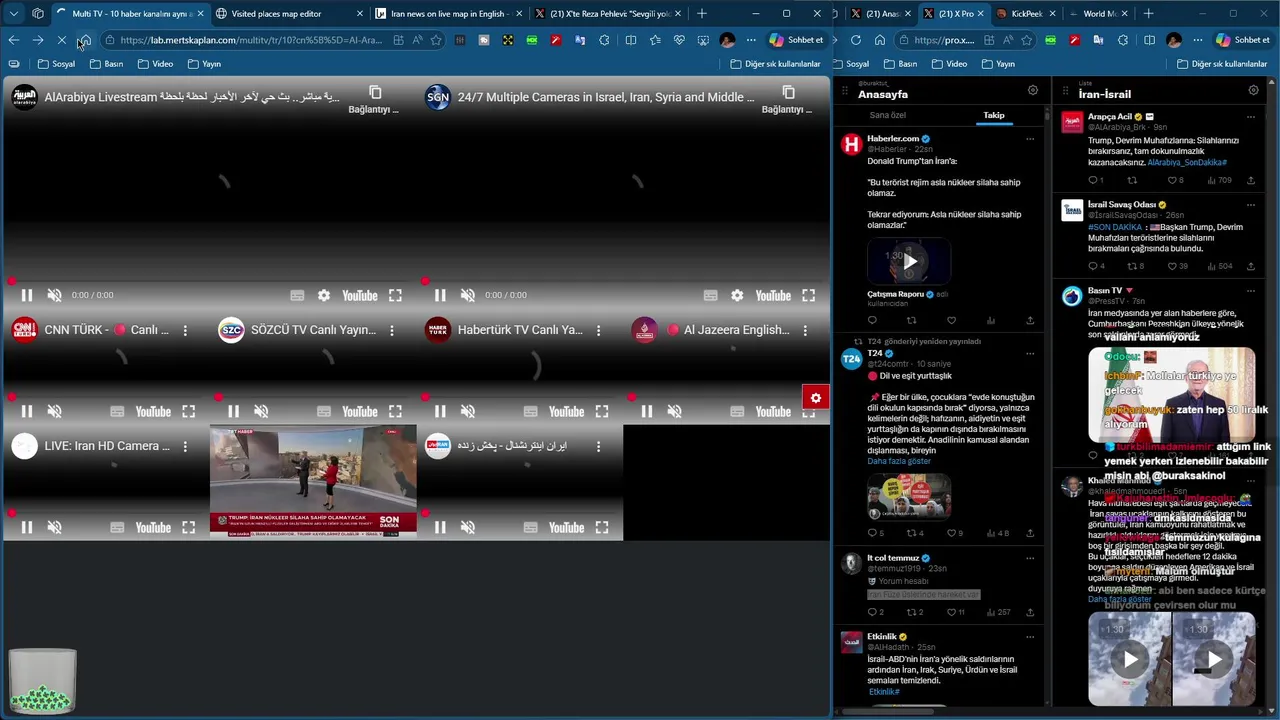
Task: Pause the 24/7 Multiple Cameras stream
Action: (440, 295)
